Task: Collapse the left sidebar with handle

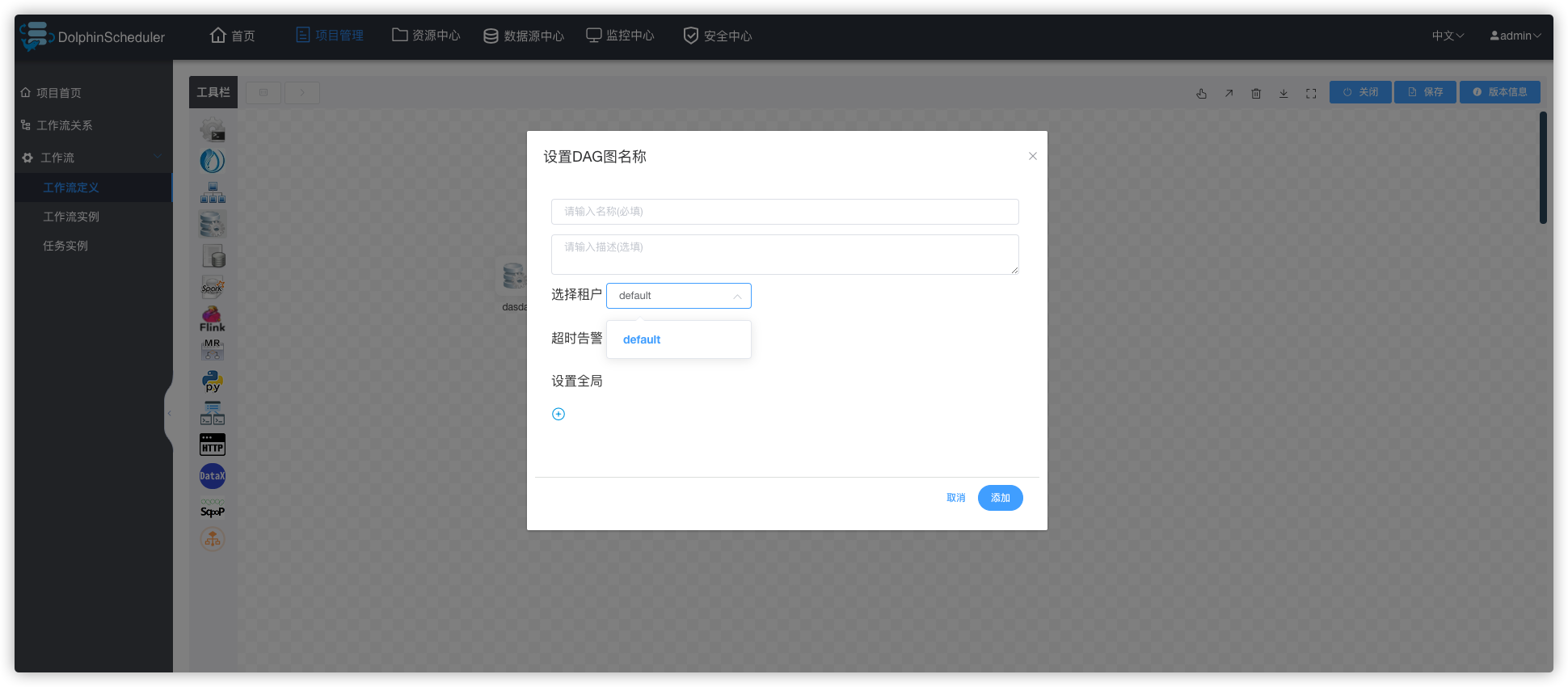Action: click(x=169, y=413)
